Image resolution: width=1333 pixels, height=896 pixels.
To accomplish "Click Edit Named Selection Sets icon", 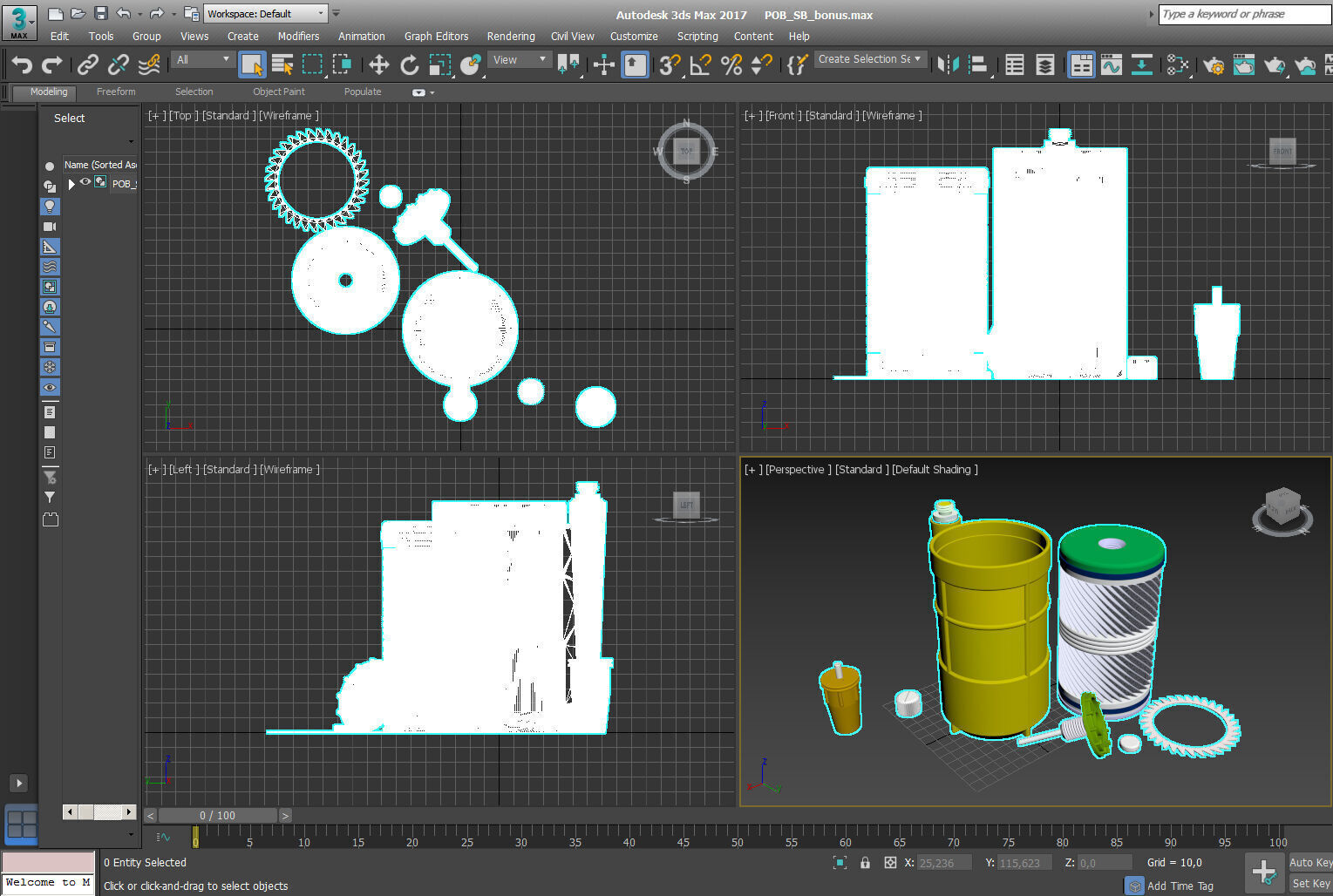I will pyautogui.click(x=797, y=64).
